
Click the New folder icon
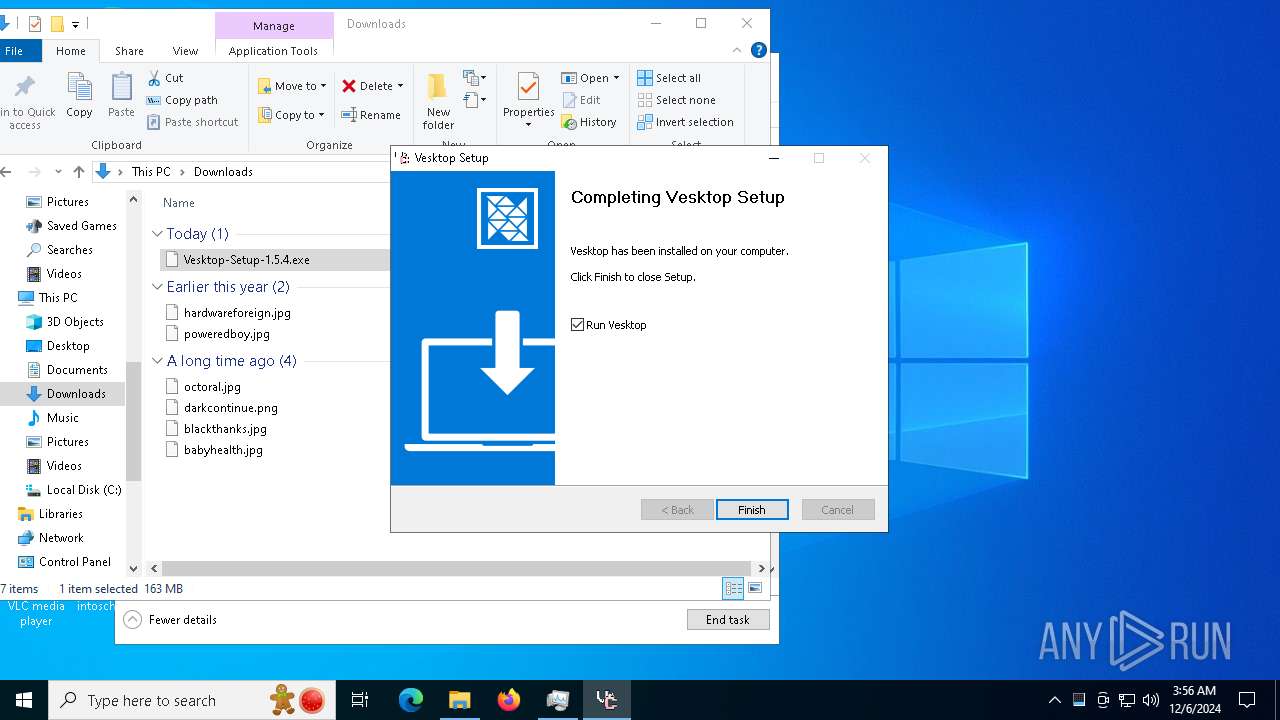(438, 88)
